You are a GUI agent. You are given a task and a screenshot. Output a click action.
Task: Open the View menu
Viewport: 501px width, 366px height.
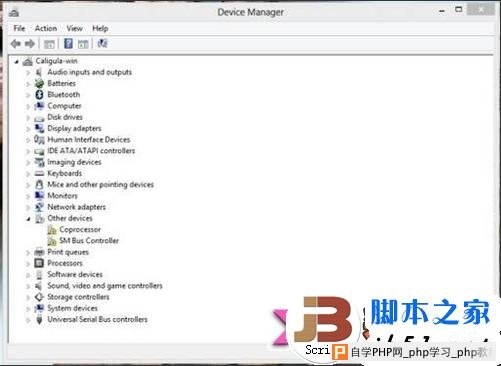pos(74,28)
